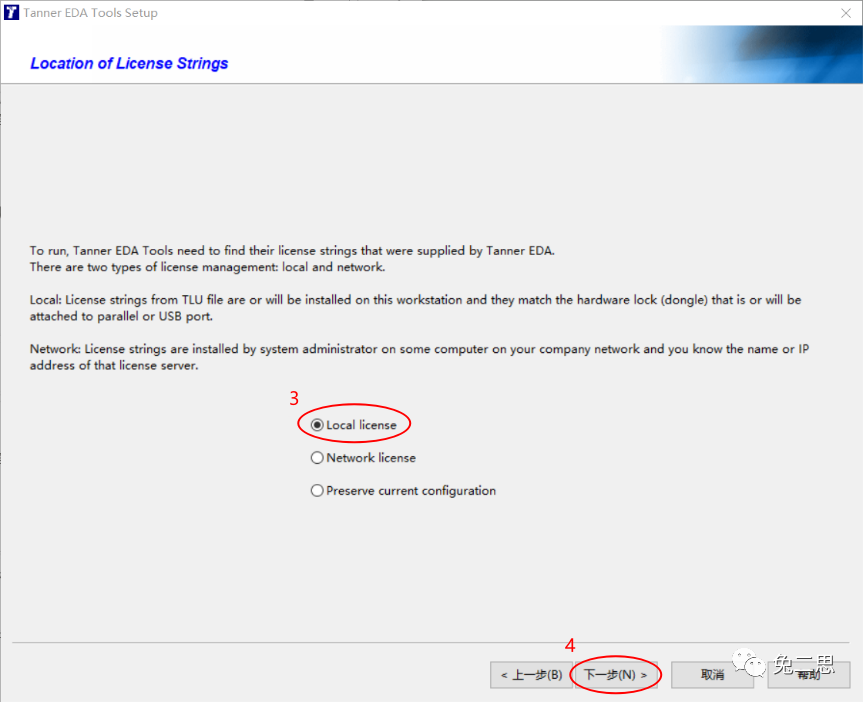Go back with the 上一步(B) button
The image size is (863, 702).
[x=531, y=675]
